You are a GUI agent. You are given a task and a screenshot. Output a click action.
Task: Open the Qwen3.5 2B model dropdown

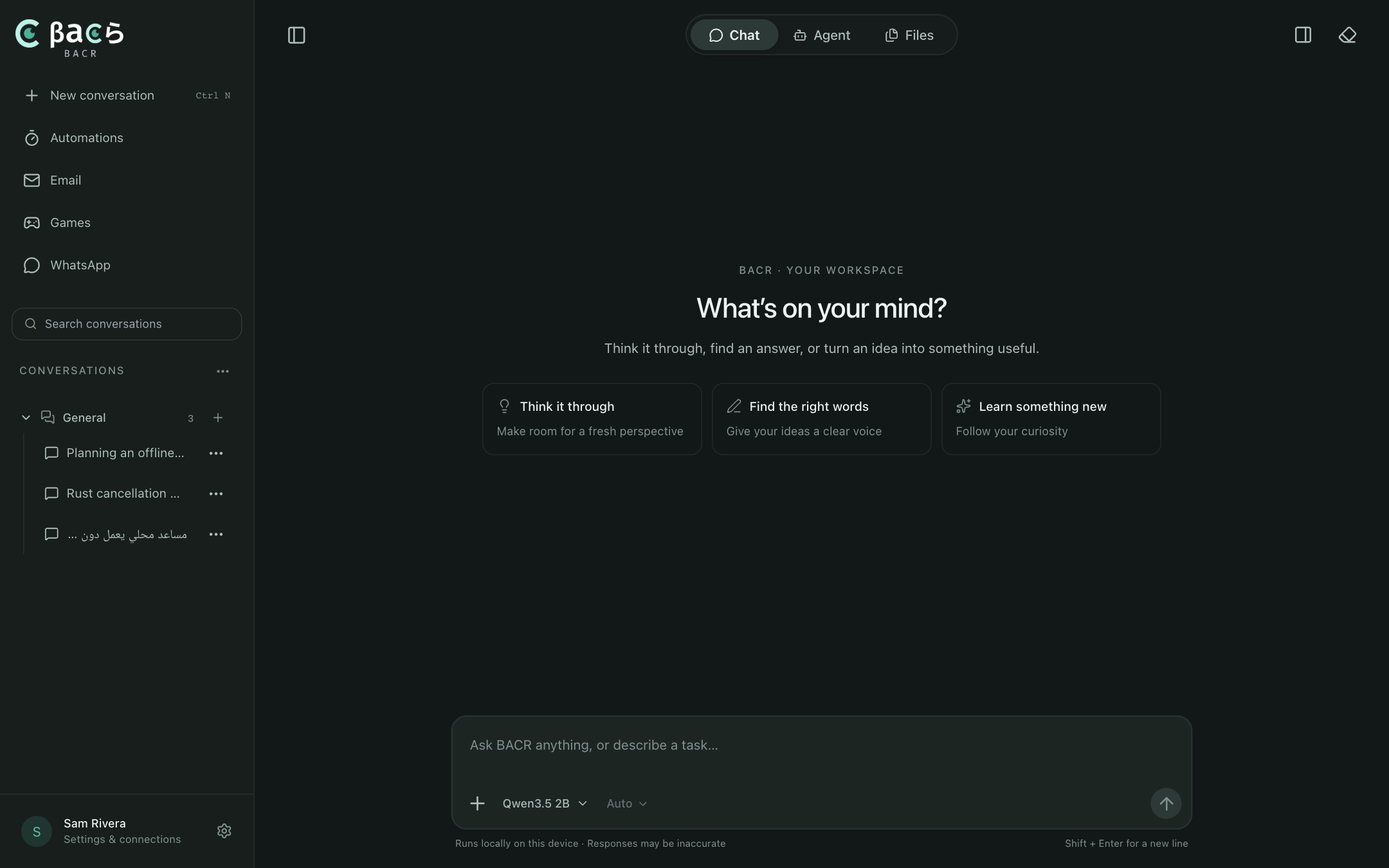(545, 804)
